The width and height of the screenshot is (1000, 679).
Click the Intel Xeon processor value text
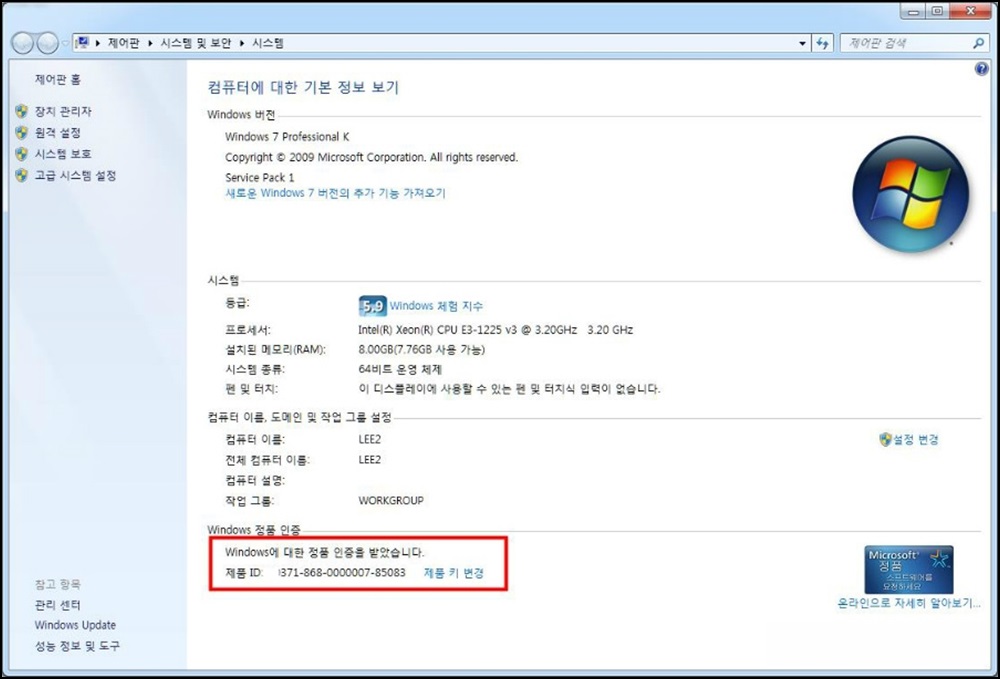click(496, 330)
